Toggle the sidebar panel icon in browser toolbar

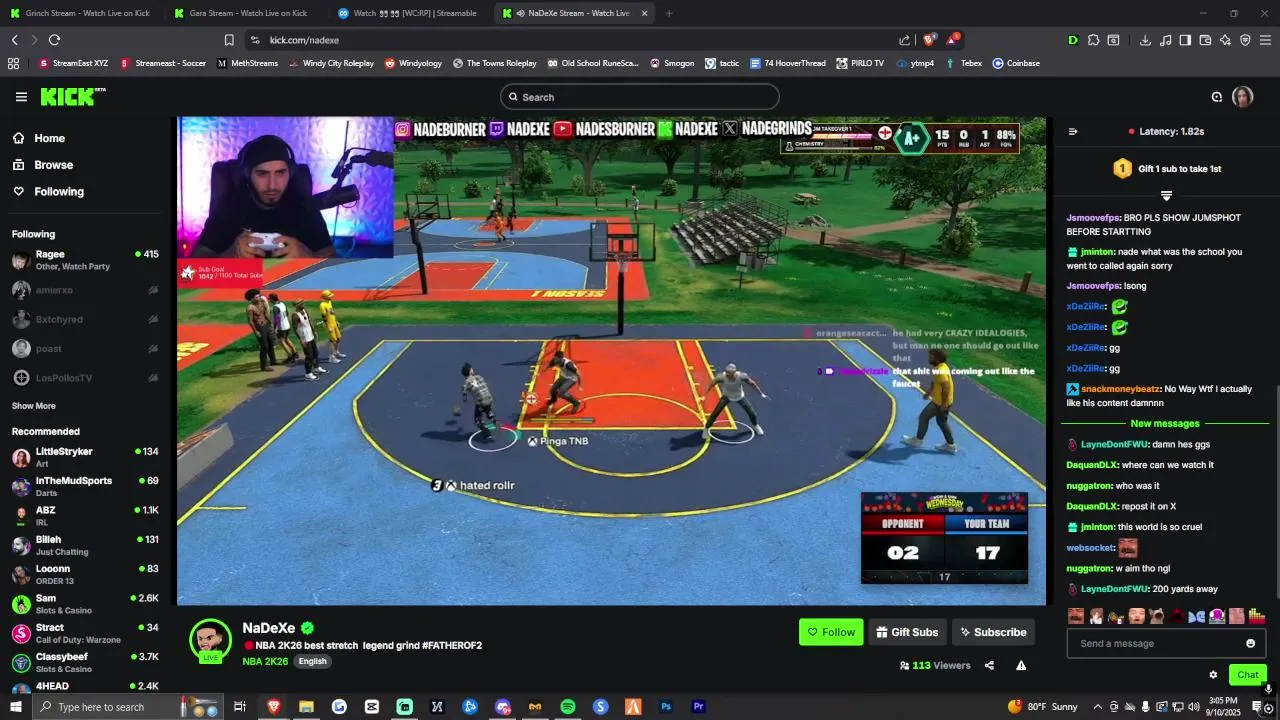[1185, 40]
